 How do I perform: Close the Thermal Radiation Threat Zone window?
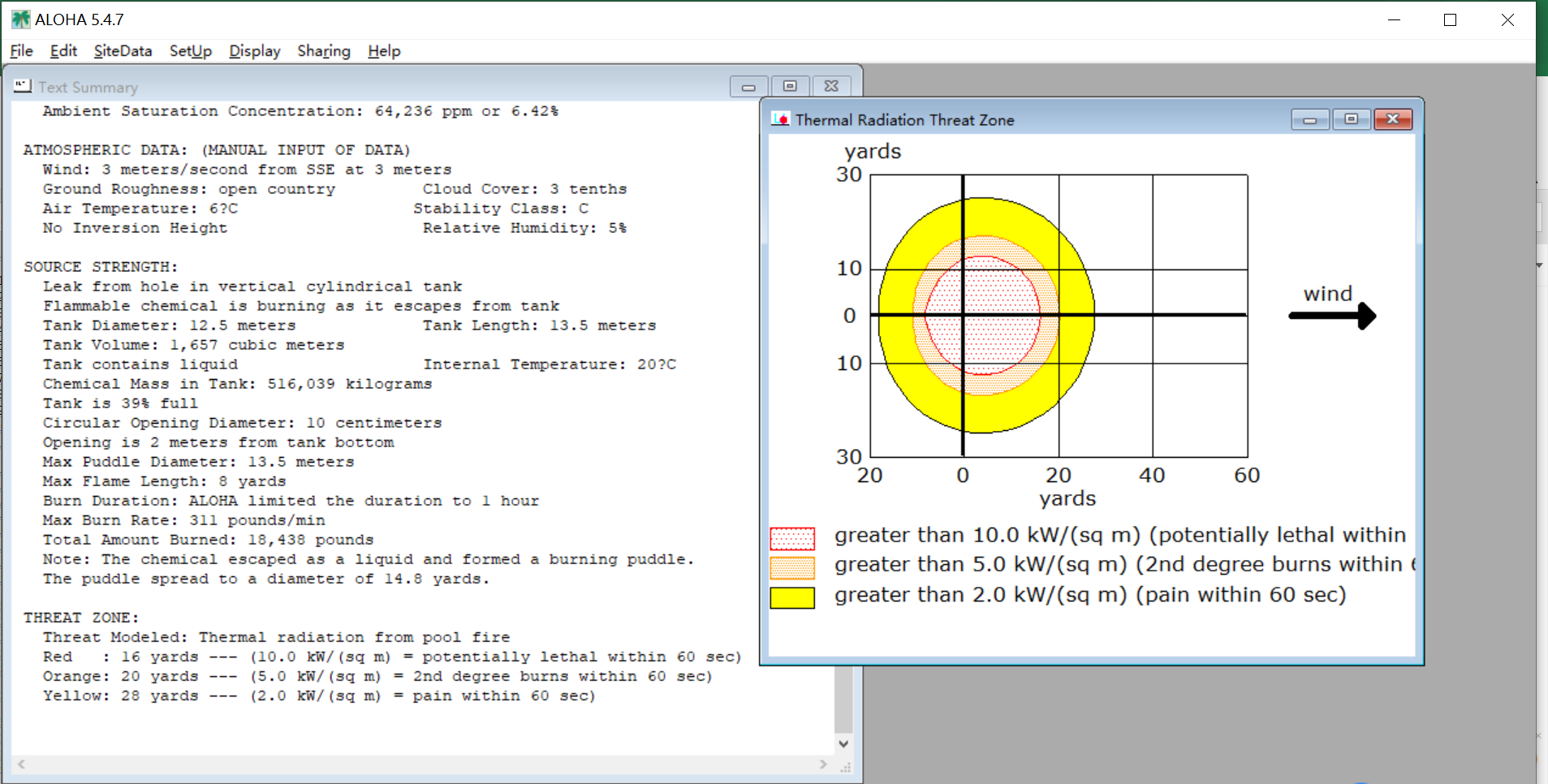pyautogui.click(x=1393, y=120)
